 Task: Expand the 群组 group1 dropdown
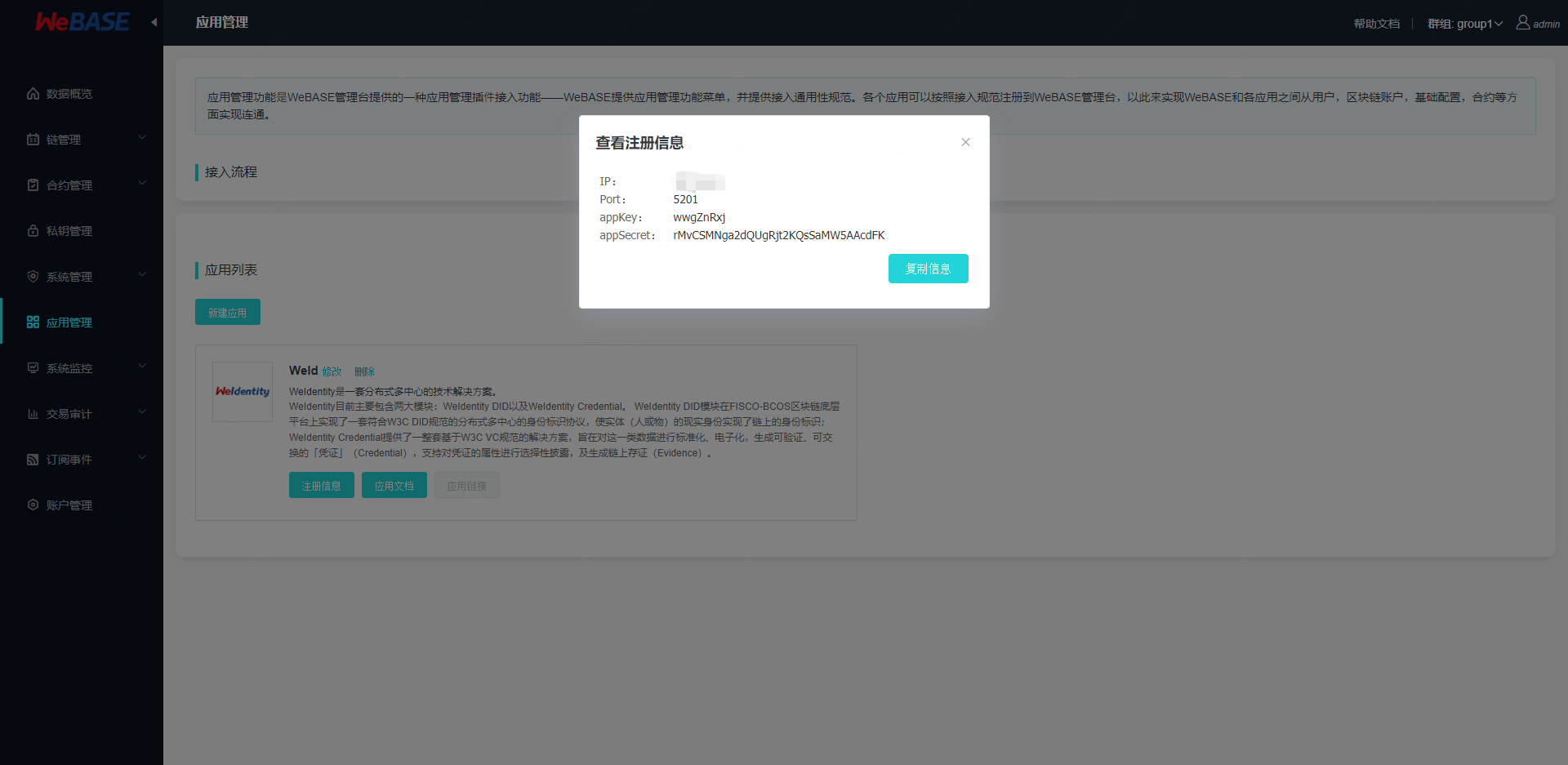[x=1464, y=23]
